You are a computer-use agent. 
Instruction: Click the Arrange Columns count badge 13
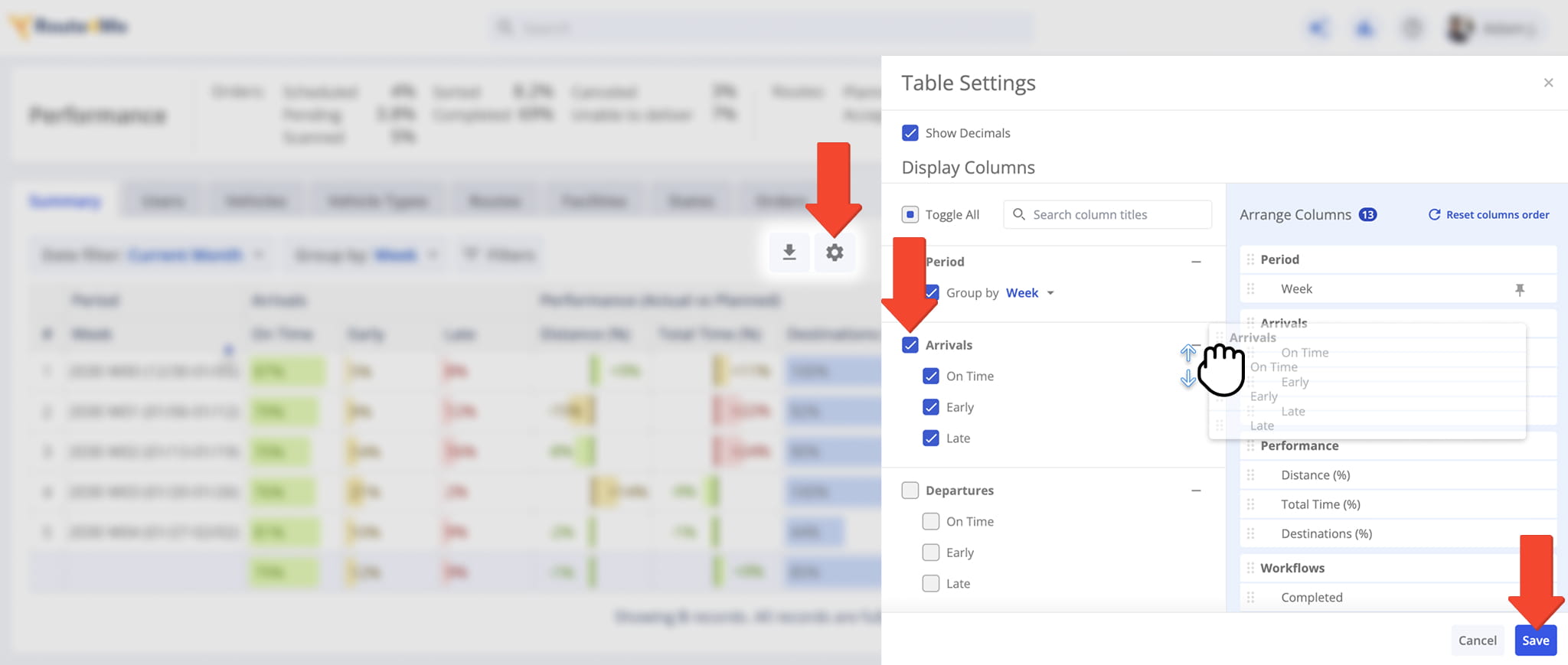[x=1367, y=215]
